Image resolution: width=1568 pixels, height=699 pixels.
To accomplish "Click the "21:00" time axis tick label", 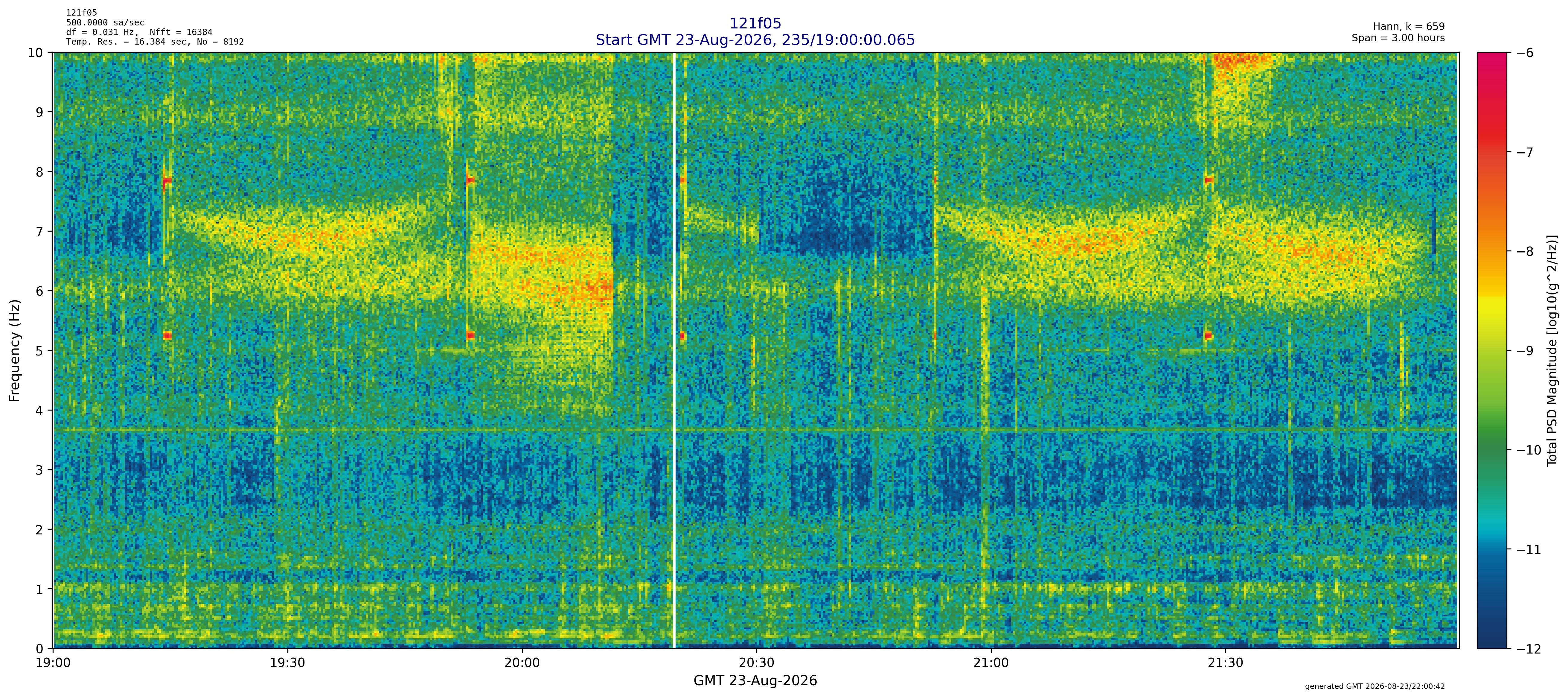I will tap(991, 662).
